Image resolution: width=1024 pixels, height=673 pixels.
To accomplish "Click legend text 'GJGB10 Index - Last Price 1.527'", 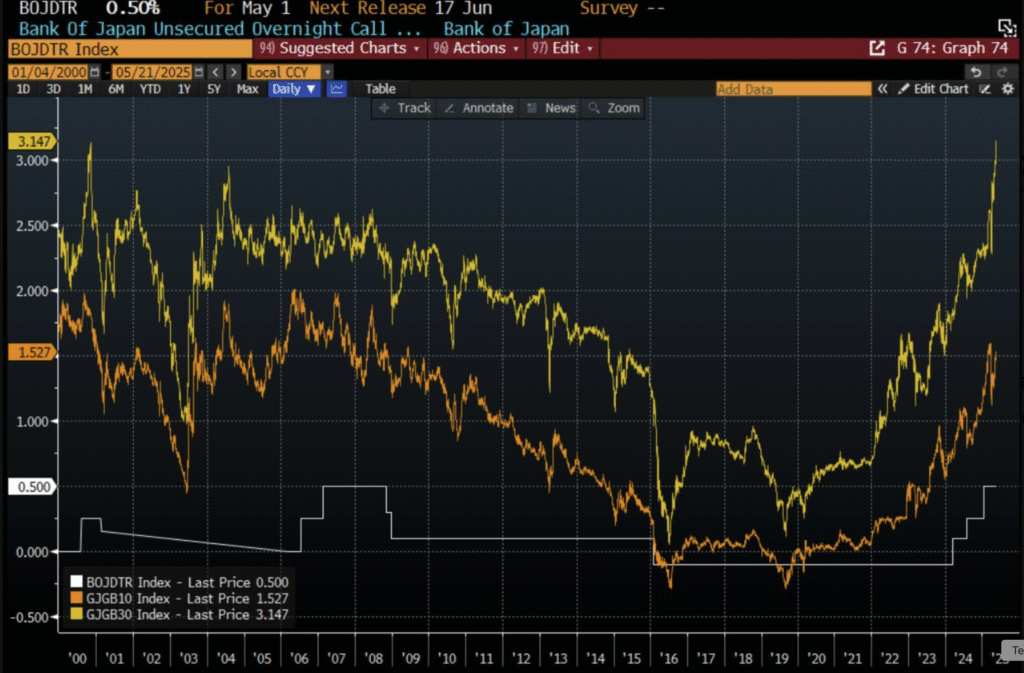I will [x=187, y=599].
